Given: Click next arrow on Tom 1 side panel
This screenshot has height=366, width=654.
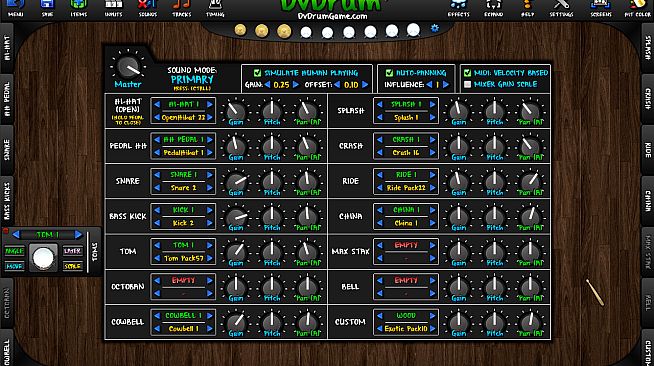Looking at the screenshot, I should point(78,235).
